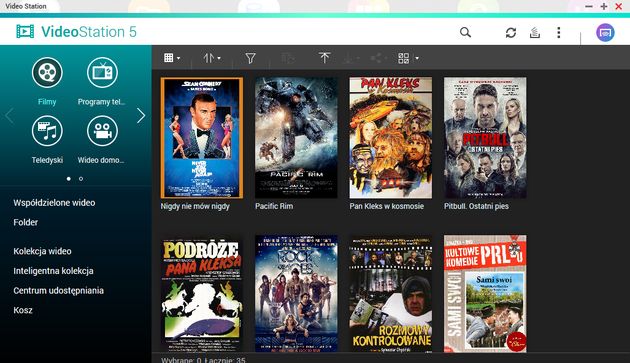Click the greyed share icon in toolbar
The height and width of the screenshot is (363, 630).
coord(377,58)
